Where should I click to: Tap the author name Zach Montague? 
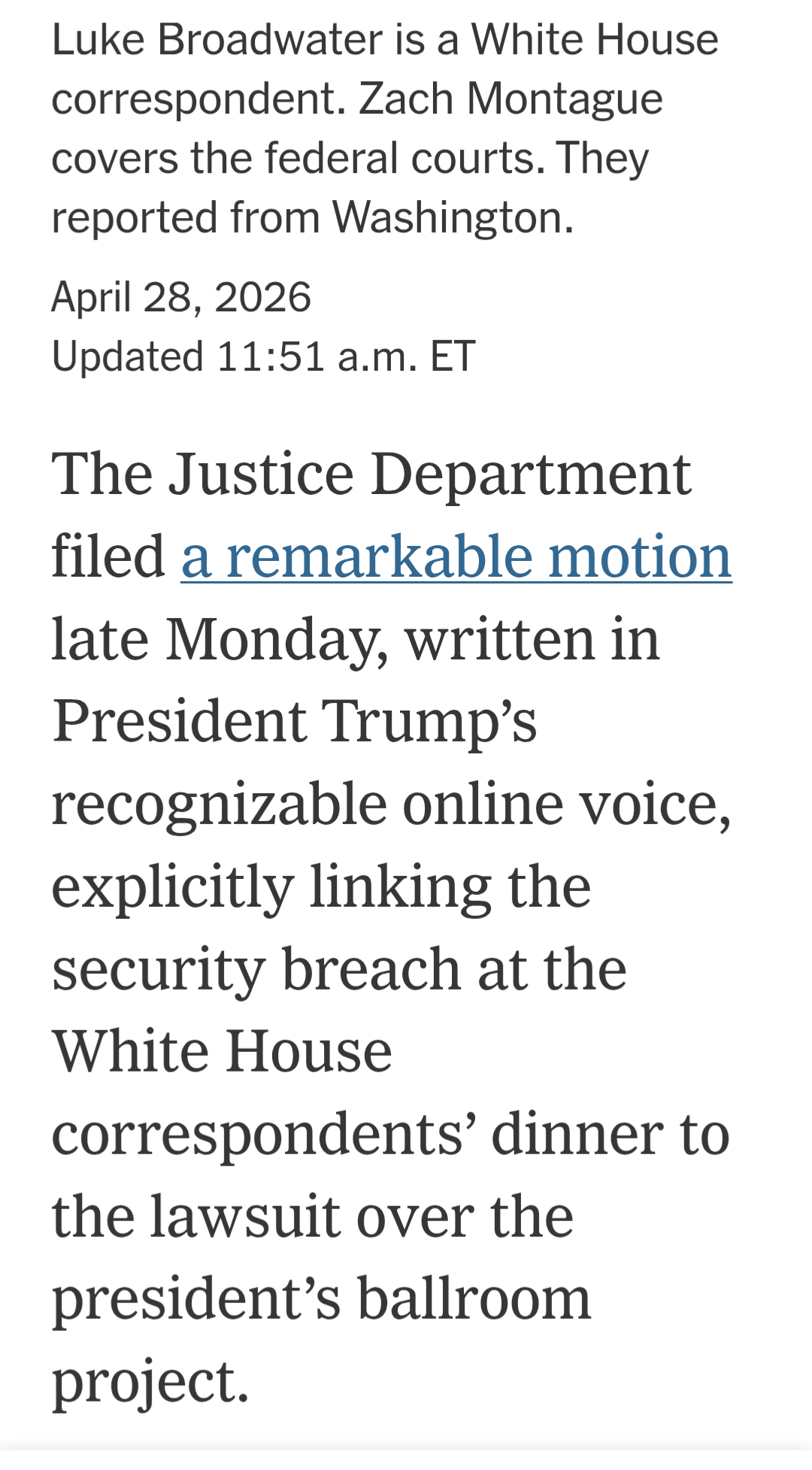tap(511, 99)
